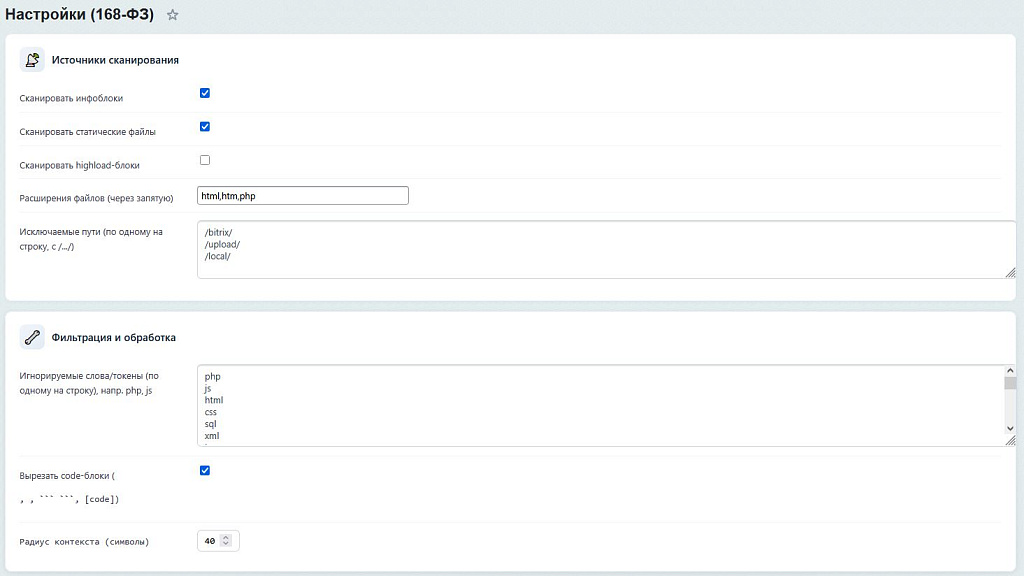Click the wrench icon beside Фильтрация и обработка

pos(32,337)
